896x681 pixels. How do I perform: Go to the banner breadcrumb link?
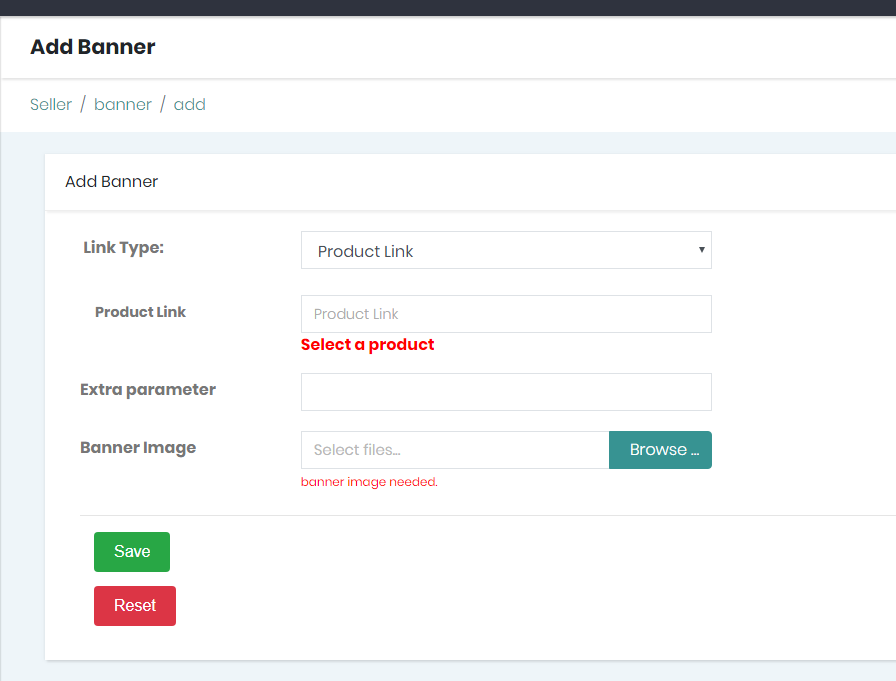[x=123, y=105]
